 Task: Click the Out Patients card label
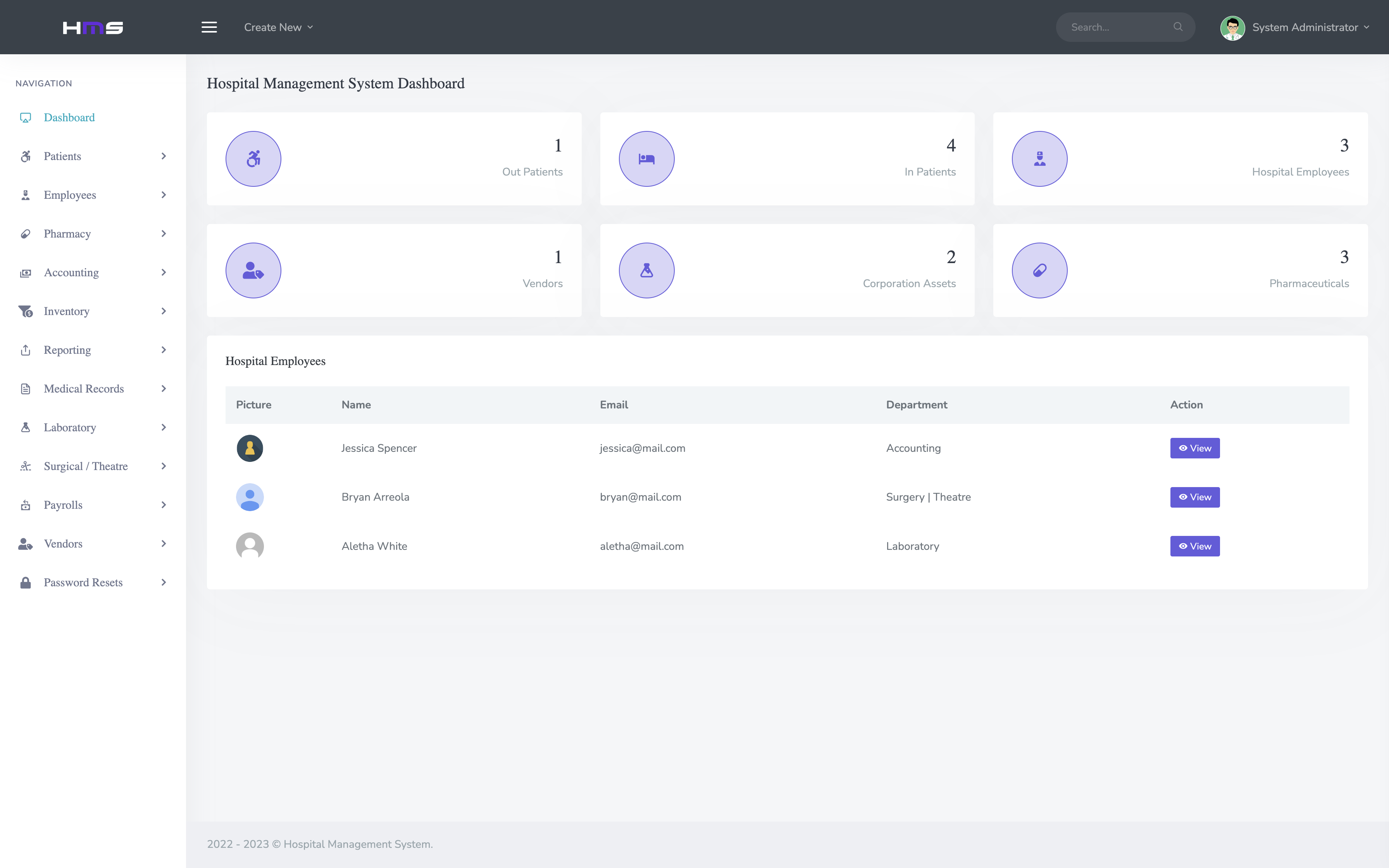pyautogui.click(x=532, y=172)
